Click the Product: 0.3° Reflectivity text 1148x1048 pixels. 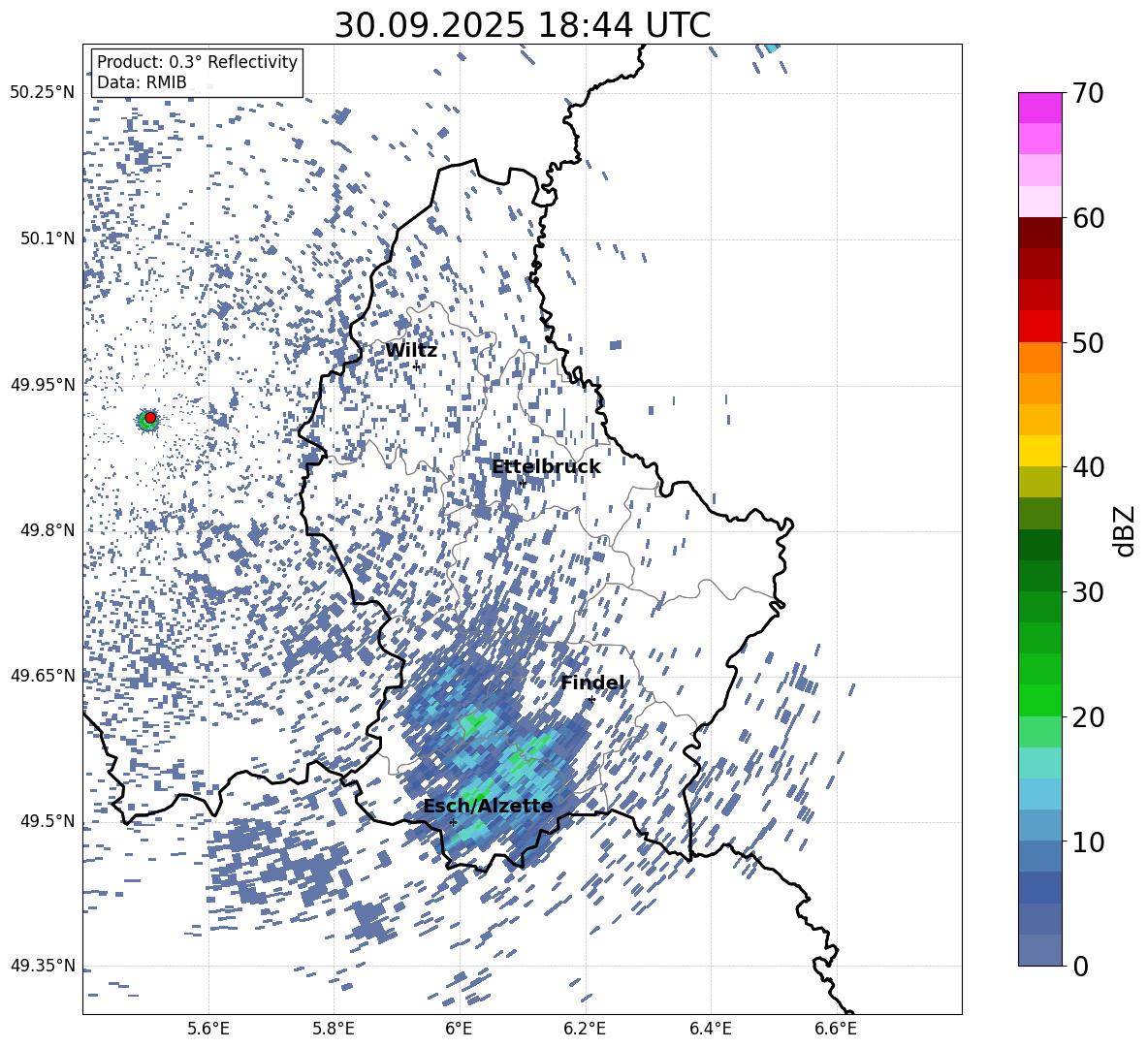pyautogui.click(x=197, y=62)
